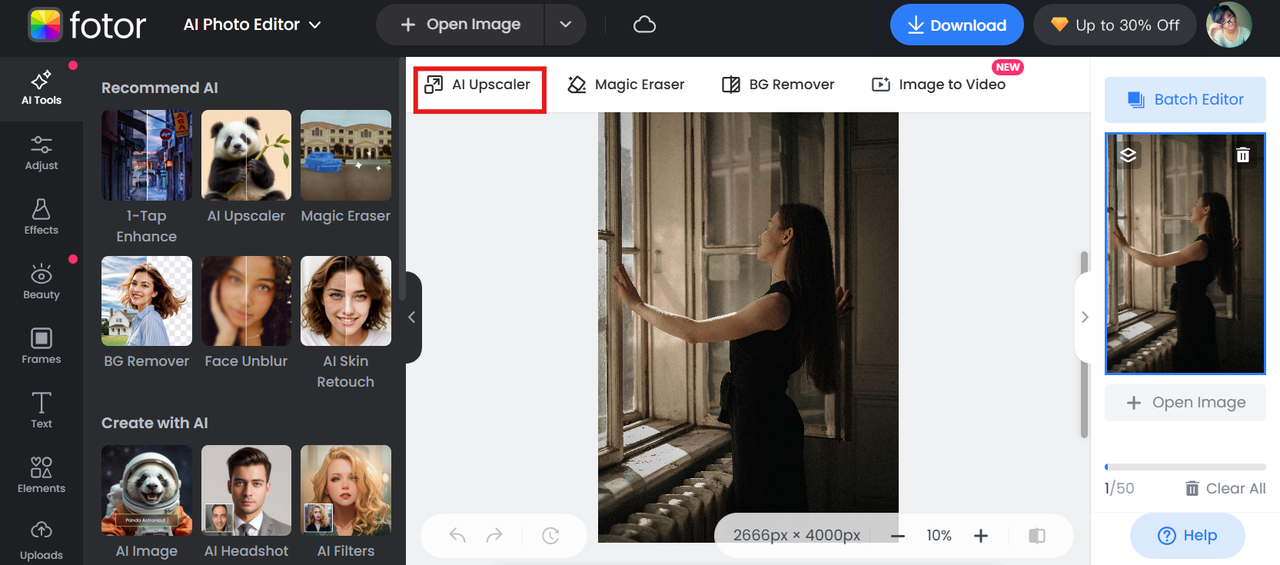Viewport: 1280px width, 565px height.
Task: Click the image upload progress bar
Action: point(1185,467)
